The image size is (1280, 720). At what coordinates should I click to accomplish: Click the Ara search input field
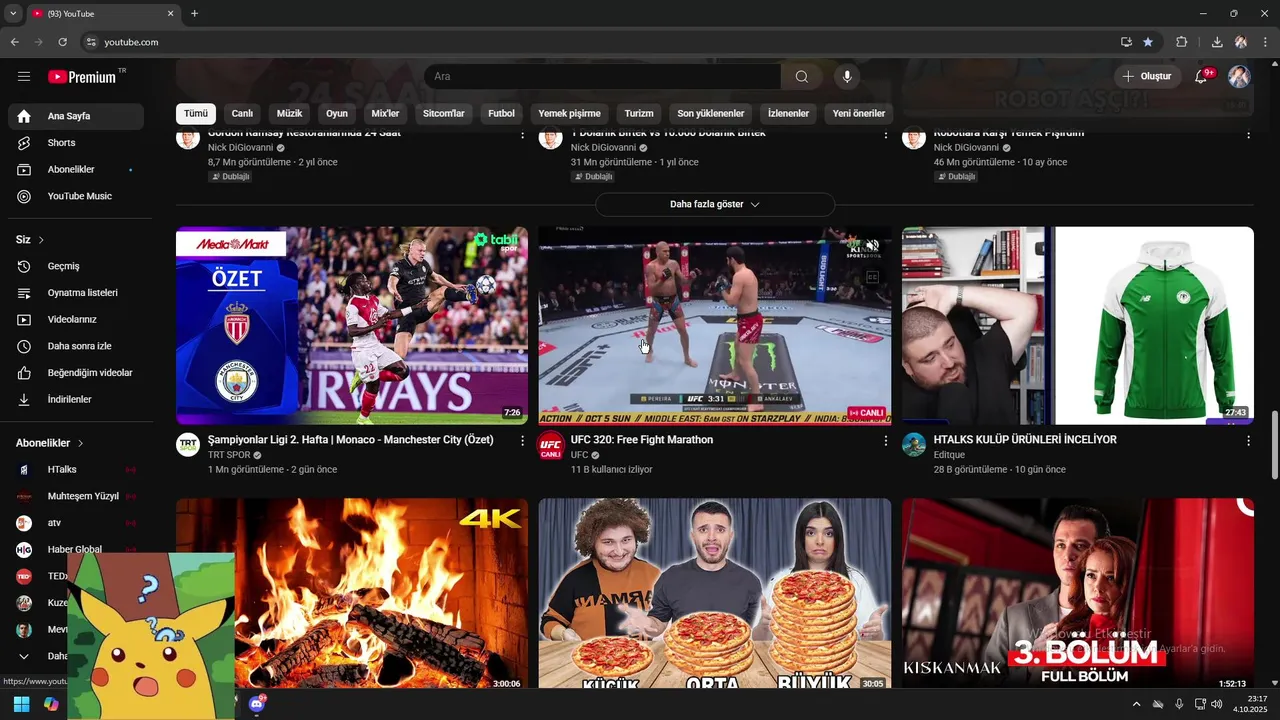[x=602, y=77]
